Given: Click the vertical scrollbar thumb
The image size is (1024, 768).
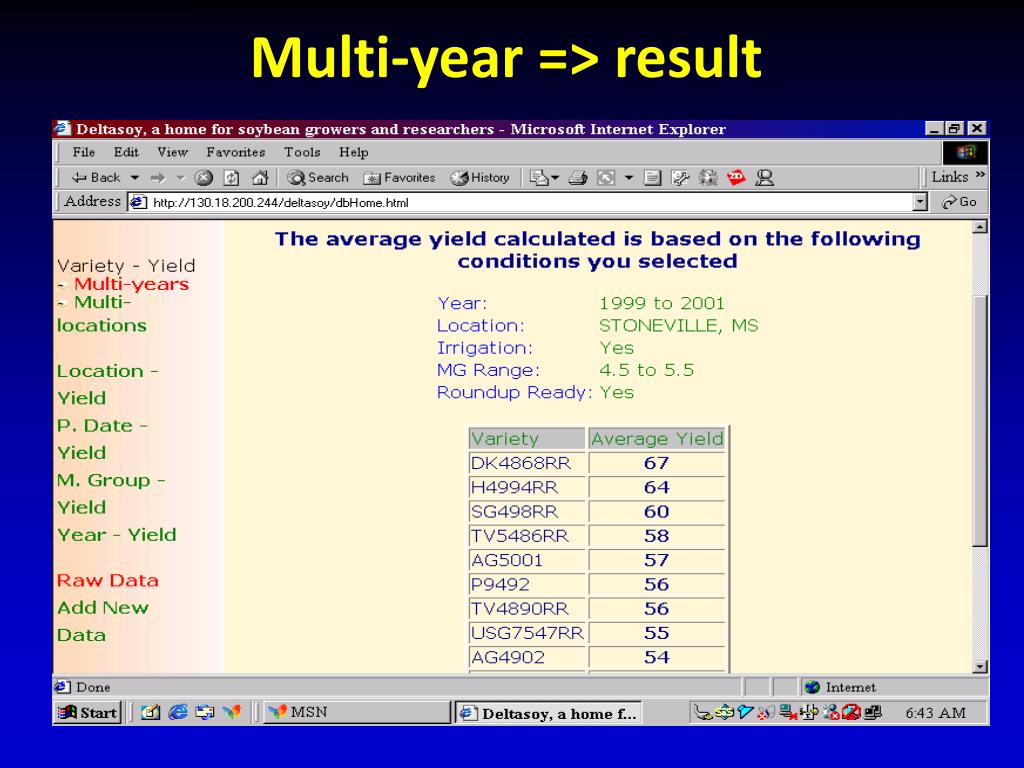Looking at the screenshot, I should pyautogui.click(x=980, y=421).
